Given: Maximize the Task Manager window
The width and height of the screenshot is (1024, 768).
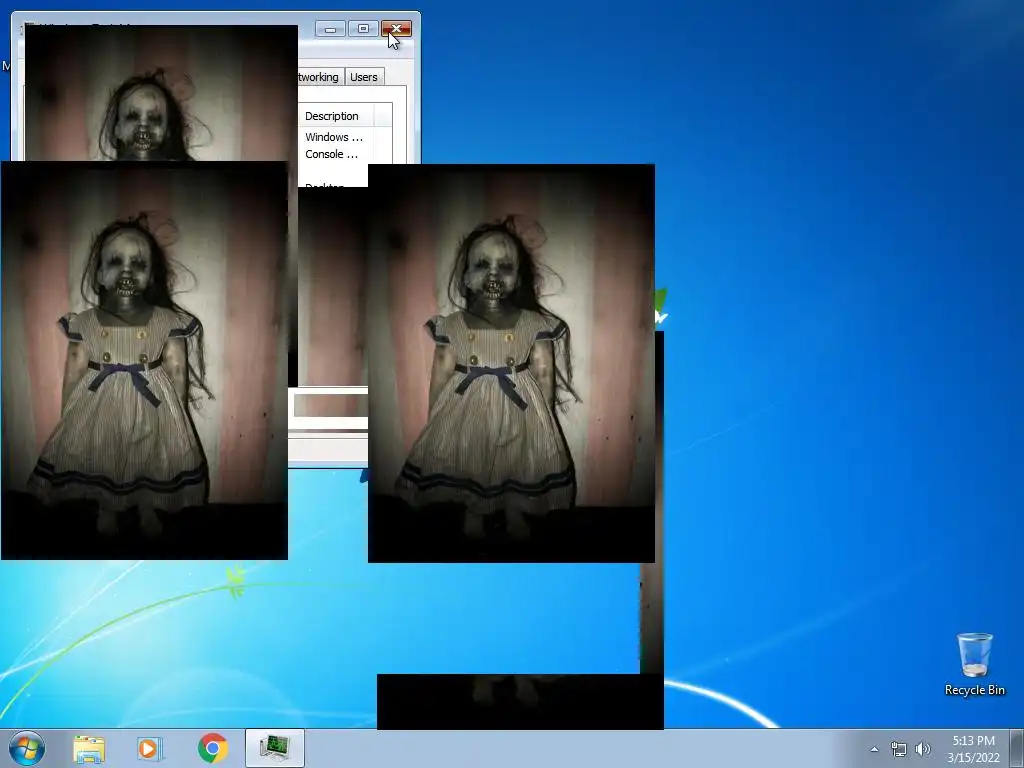Looking at the screenshot, I should click(x=363, y=29).
